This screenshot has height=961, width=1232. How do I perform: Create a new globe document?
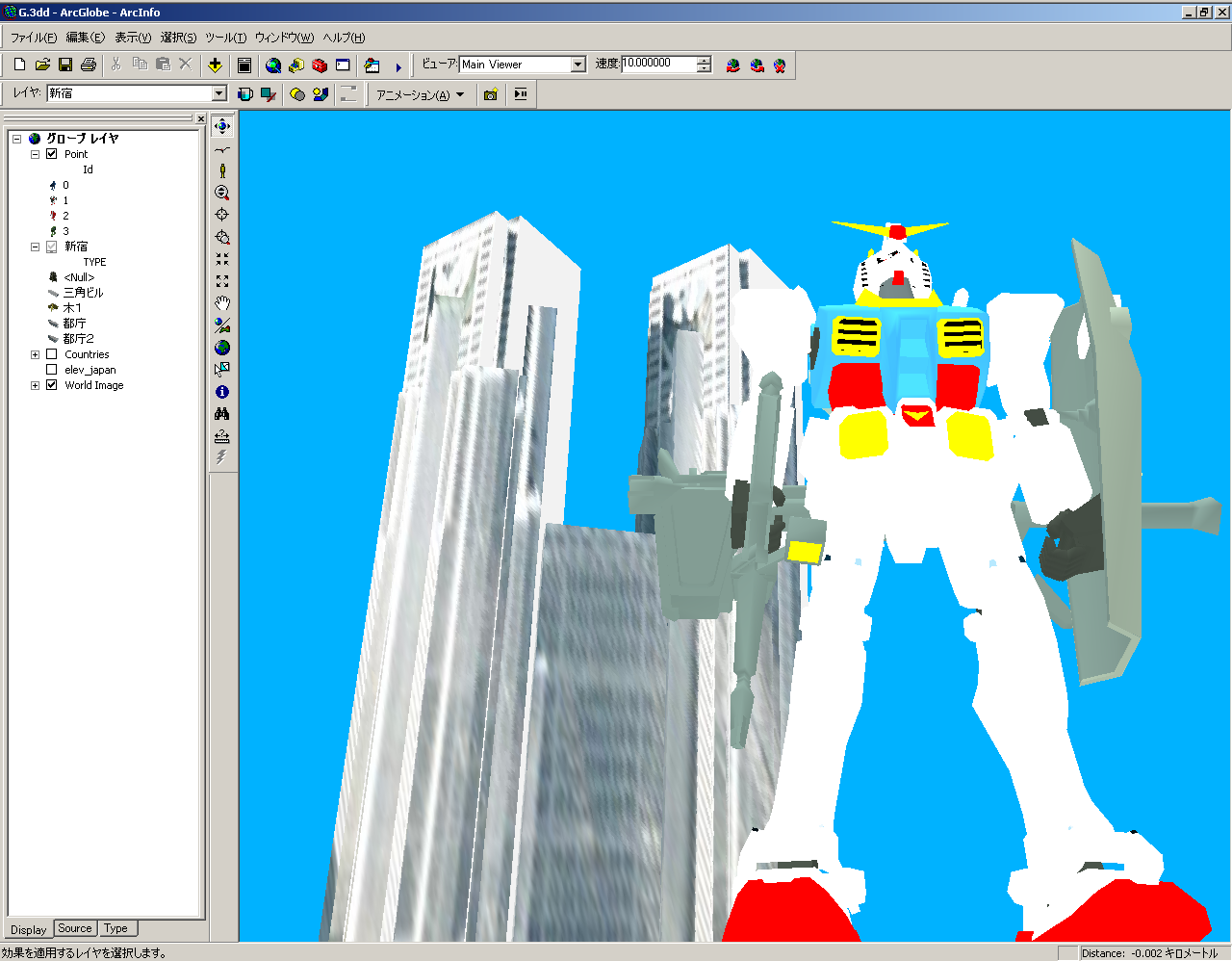click(x=19, y=65)
